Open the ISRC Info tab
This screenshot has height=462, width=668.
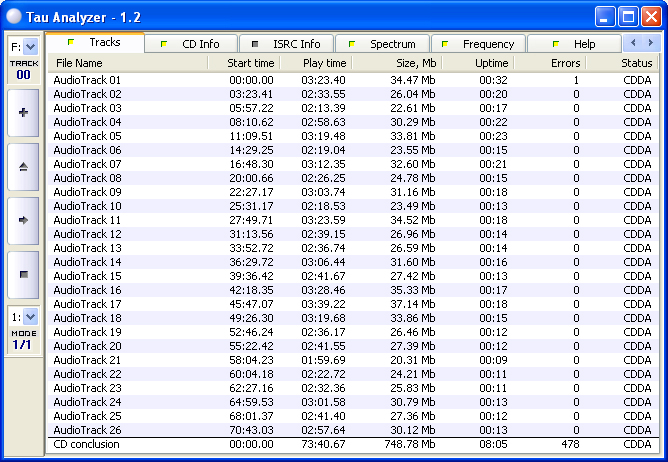(289, 44)
